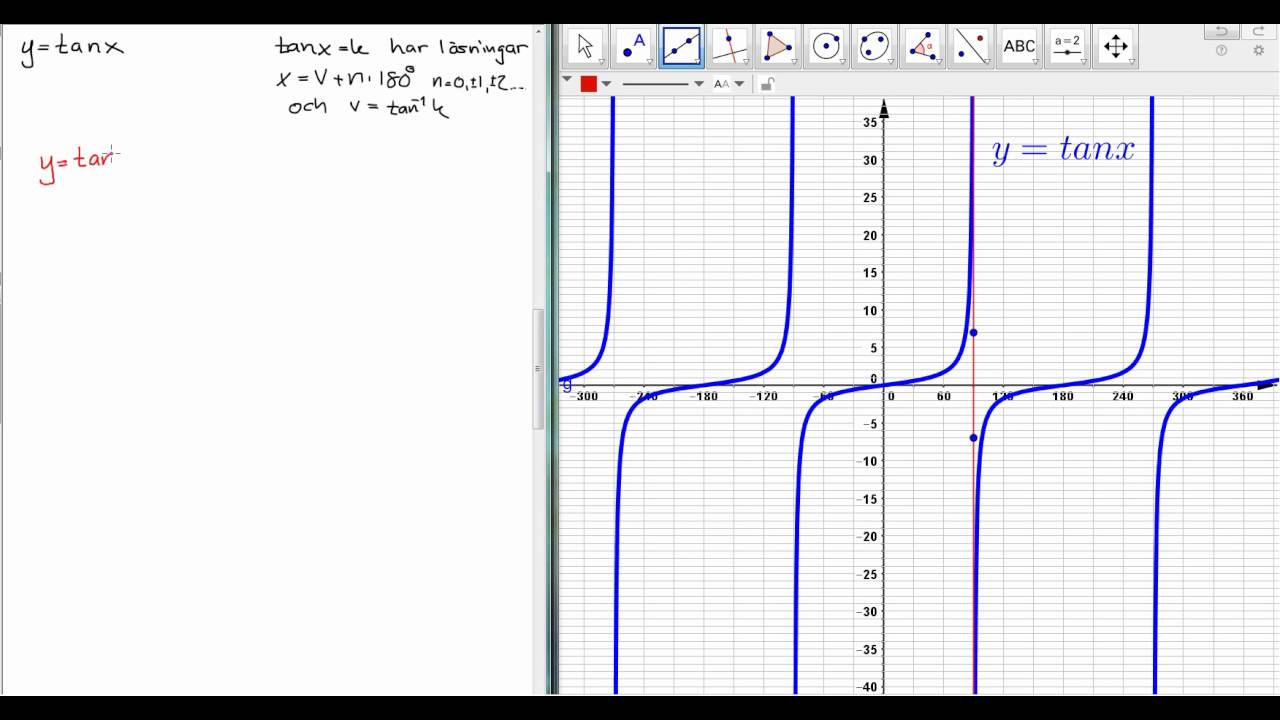Viewport: 1280px width, 720px height.
Task: Click the y-axis label -35
Action: point(867,649)
